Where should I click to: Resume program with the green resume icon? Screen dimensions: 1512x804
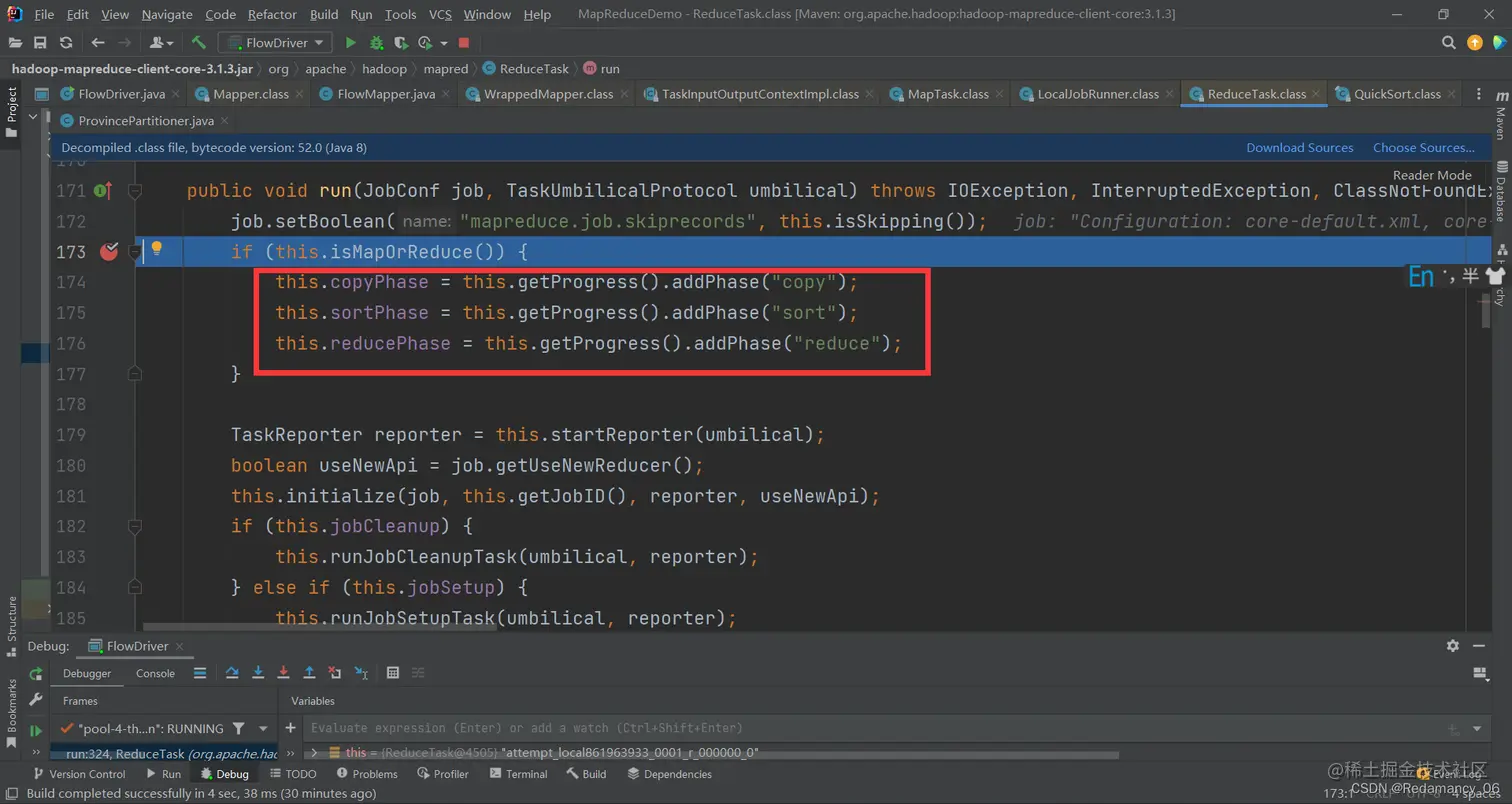pyautogui.click(x=36, y=730)
